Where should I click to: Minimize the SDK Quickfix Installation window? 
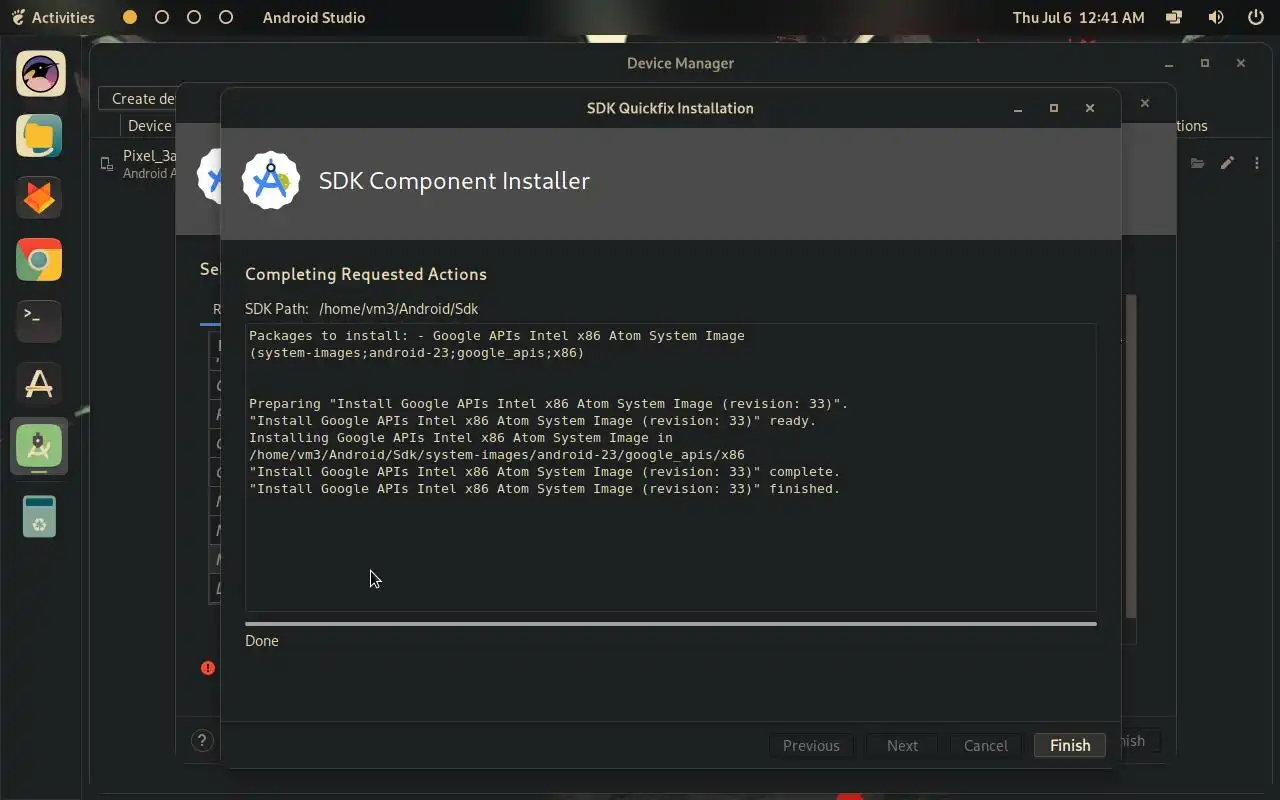pos(1018,108)
